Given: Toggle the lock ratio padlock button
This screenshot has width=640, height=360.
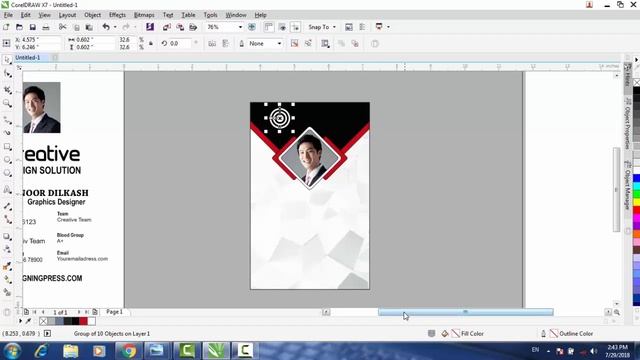Looking at the screenshot, I should (x=151, y=43).
